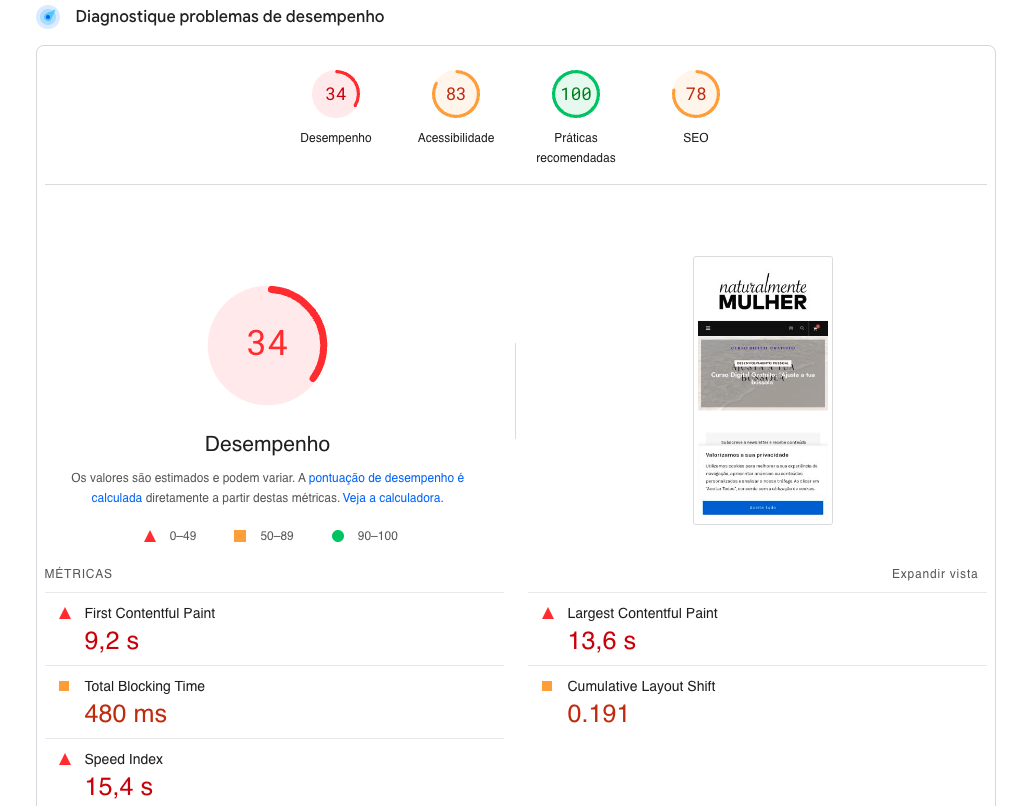Click the First Contentful Paint metric title
The image size is (1030, 806).
(149, 613)
